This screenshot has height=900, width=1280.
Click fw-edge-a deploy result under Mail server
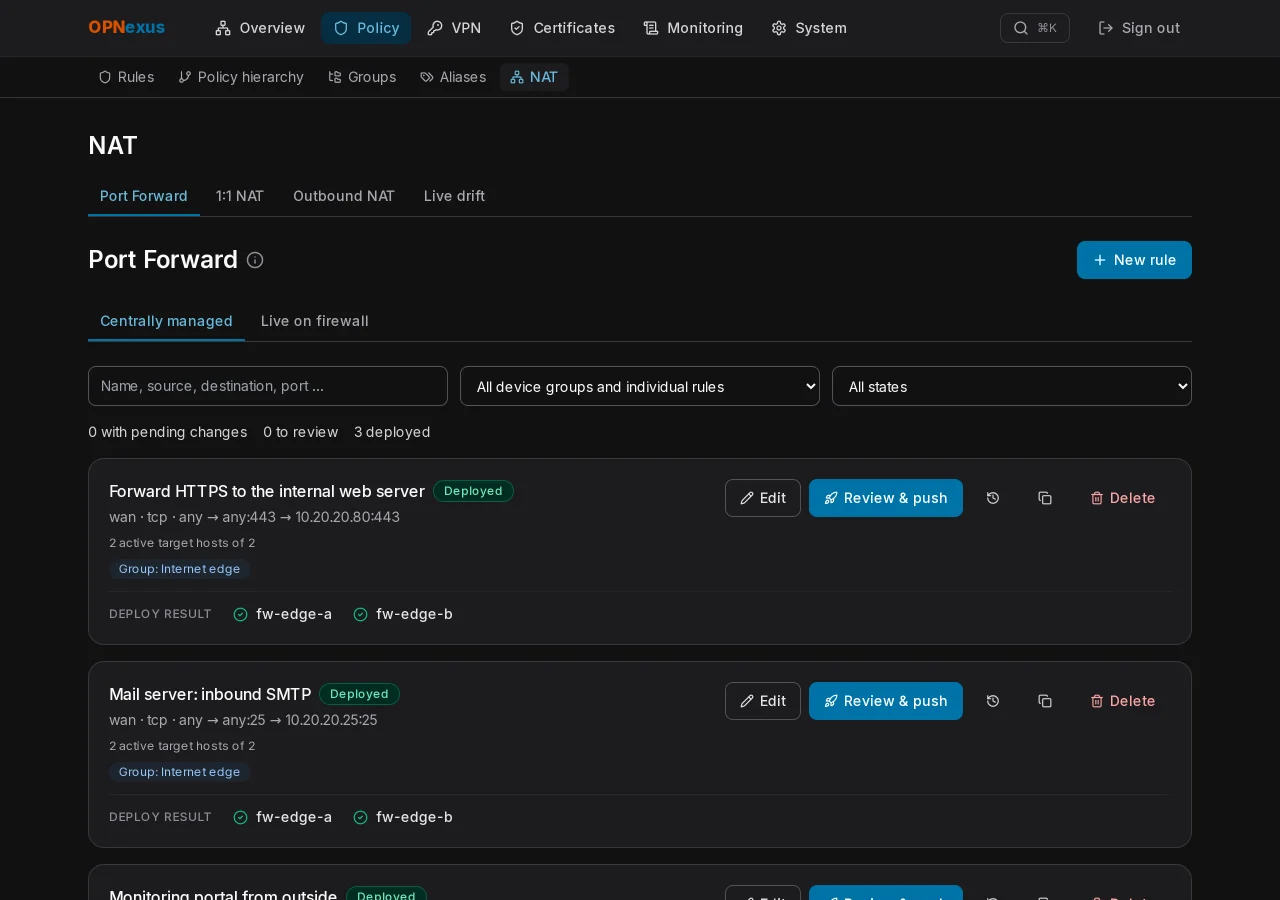(282, 817)
